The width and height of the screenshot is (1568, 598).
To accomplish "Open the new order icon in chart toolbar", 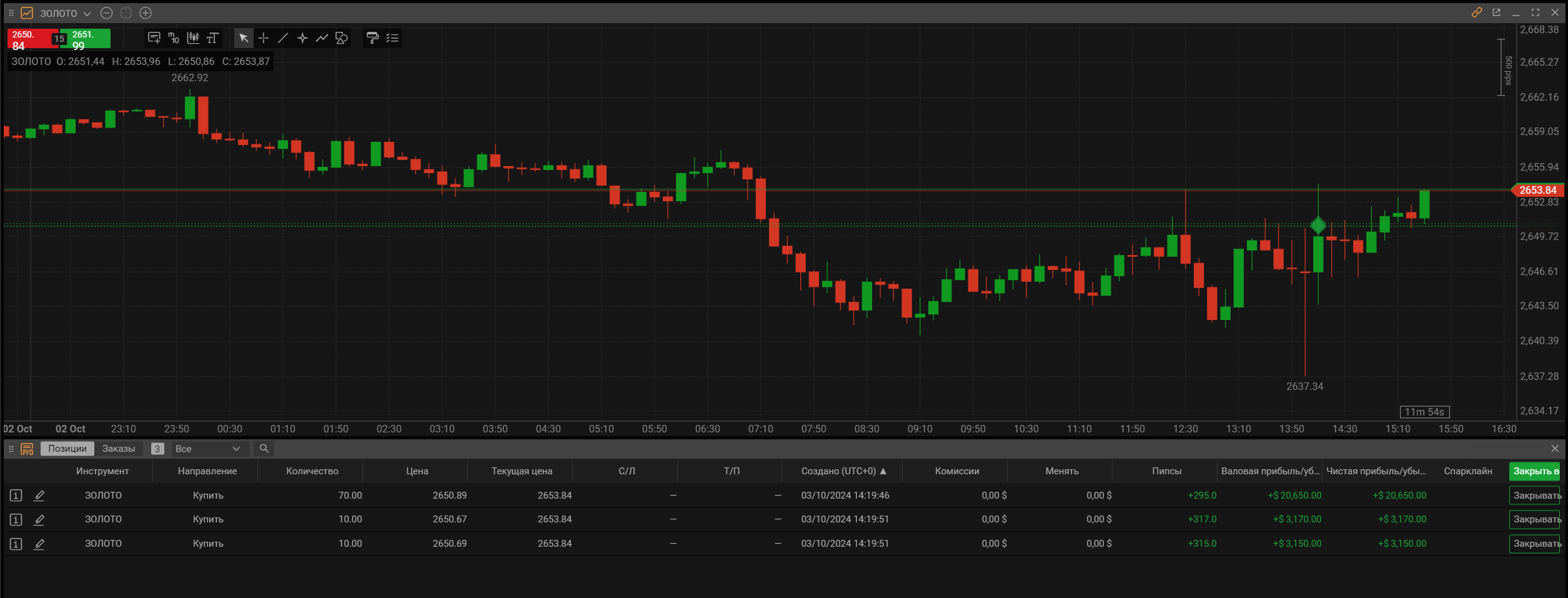I will point(154,38).
